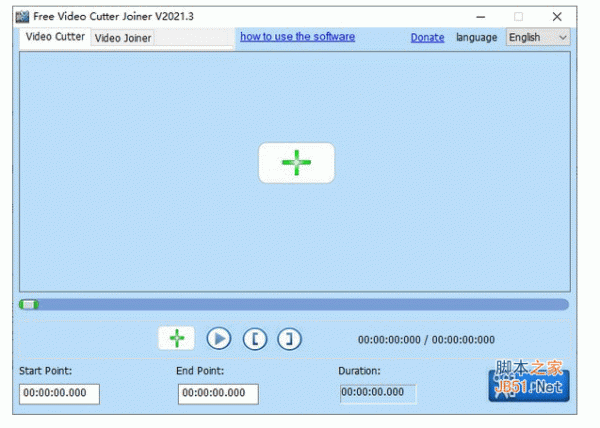Minimize the Free Video Cutter Joiner window
The height and width of the screenshot is (428, 600).
click(x=481, y=17)
